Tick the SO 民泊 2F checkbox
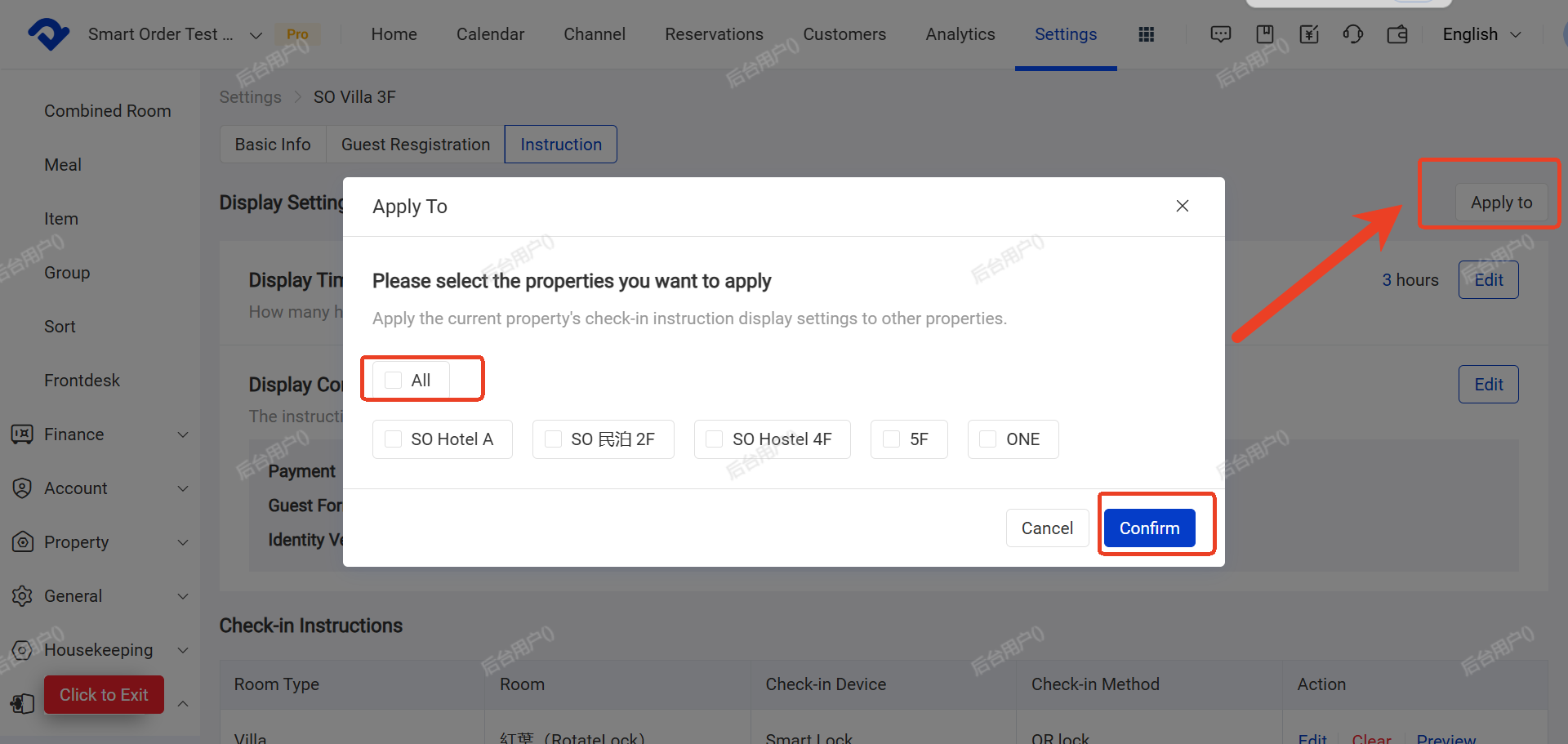The height and width of the screenshot is (744, 1568). (553, 439)
